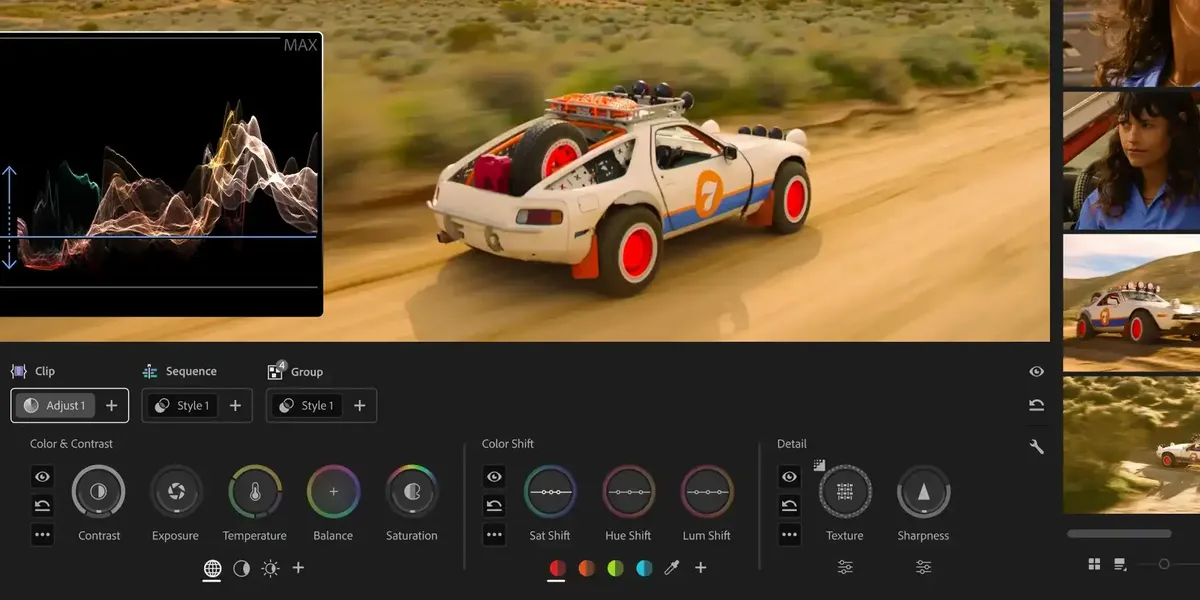1200x600 pixels.
Task: Select the sun brightness icon under Color & Contrast
Action: (270, 568)
